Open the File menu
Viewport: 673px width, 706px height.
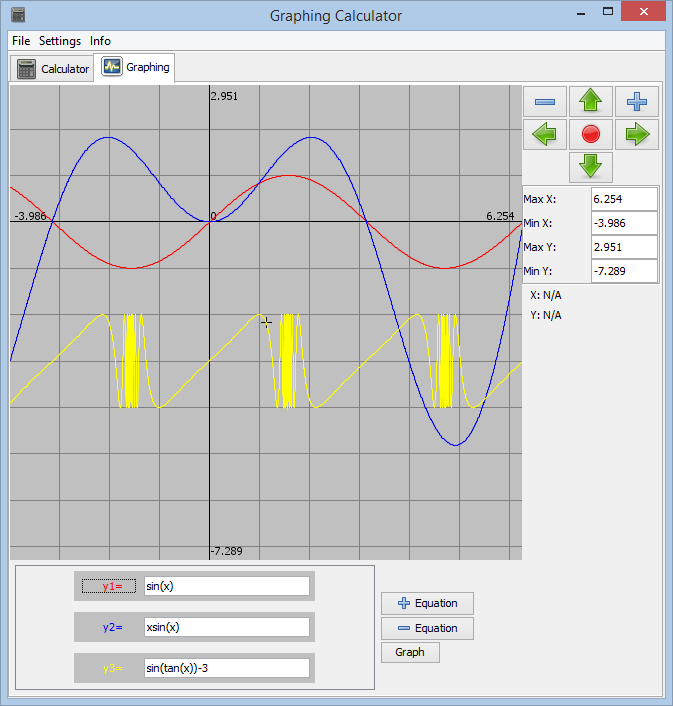click(21, 41)
